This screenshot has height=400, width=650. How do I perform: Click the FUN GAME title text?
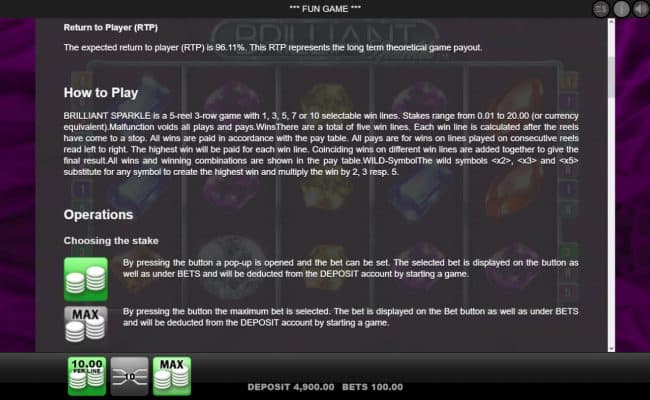325,9
